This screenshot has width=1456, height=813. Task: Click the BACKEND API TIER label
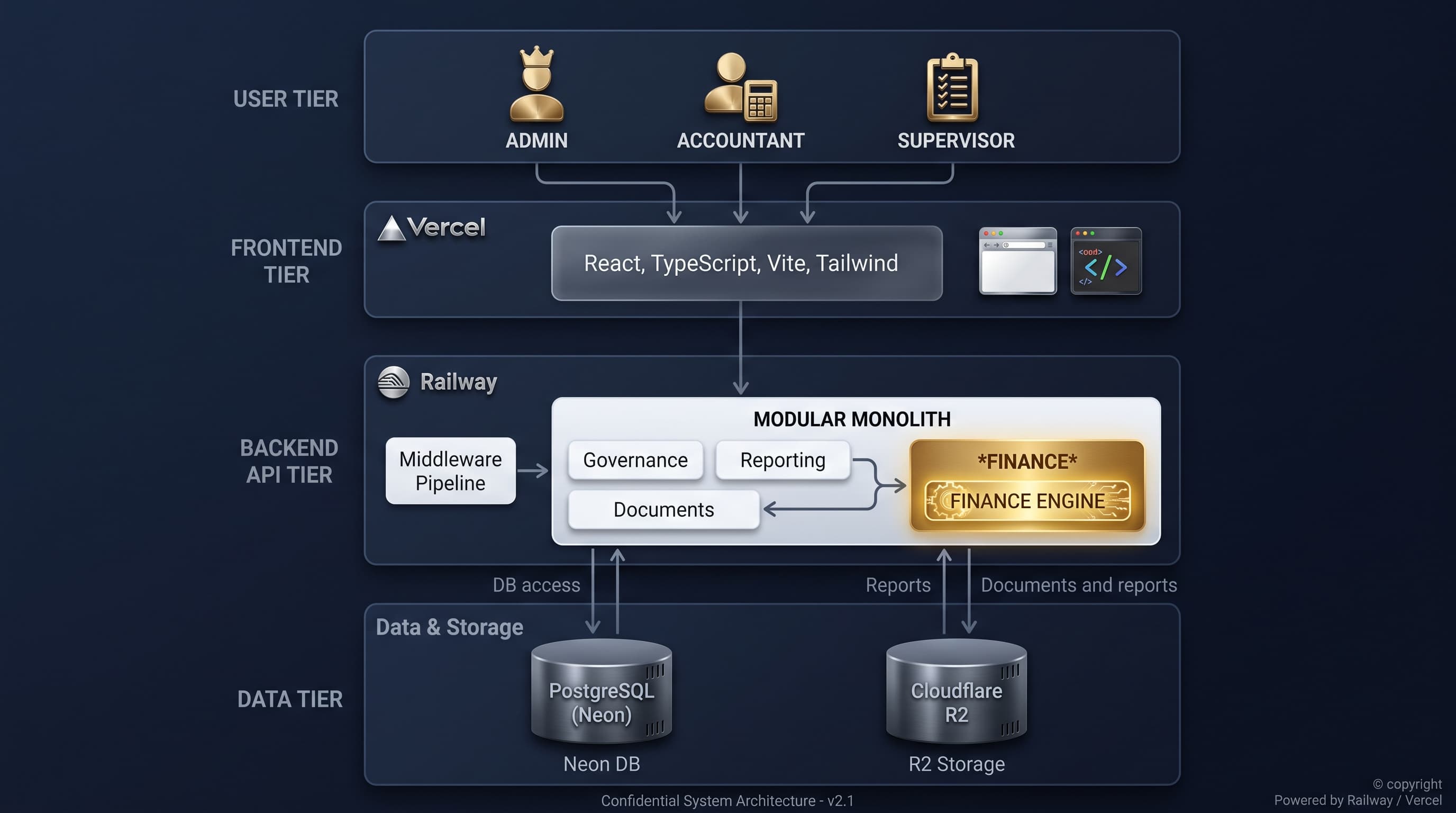pos(289,462)
